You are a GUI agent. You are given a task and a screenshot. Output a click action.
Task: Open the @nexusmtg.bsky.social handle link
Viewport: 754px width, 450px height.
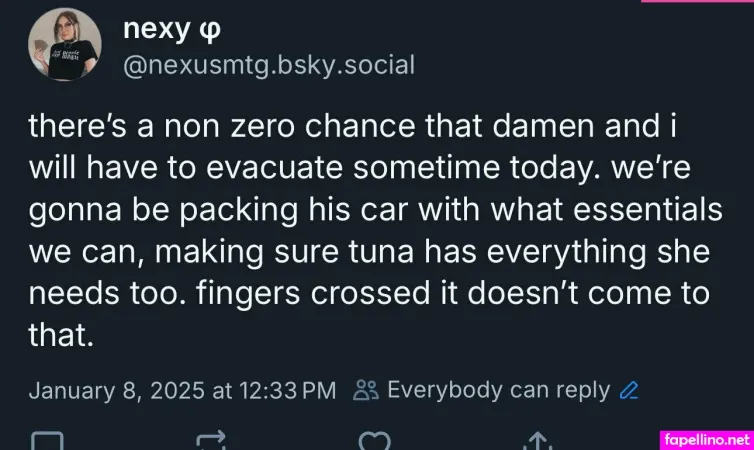(x=268, y=66)
